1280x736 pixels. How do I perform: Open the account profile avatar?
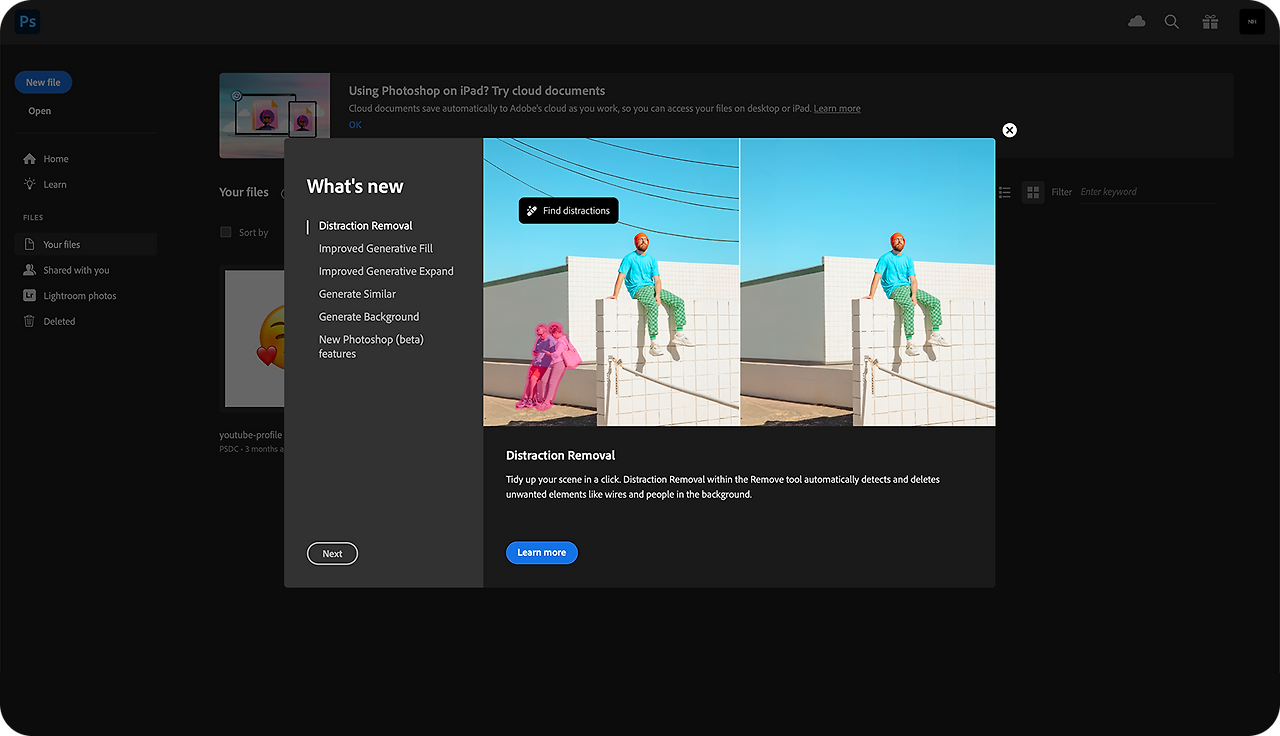(1252, 22)
